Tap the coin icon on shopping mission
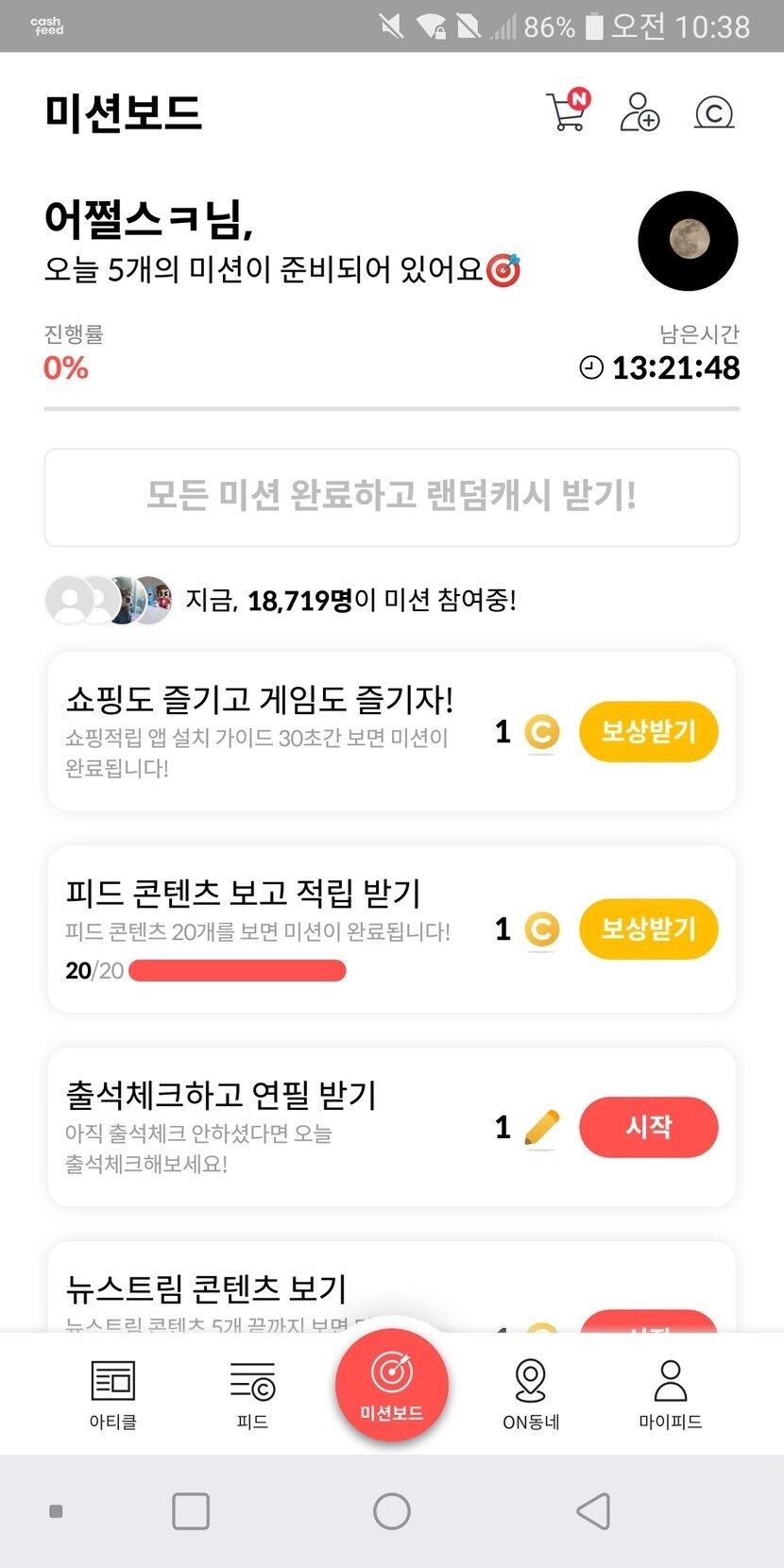The height and width of the screenshot is (1568, 784). (541, 732)
